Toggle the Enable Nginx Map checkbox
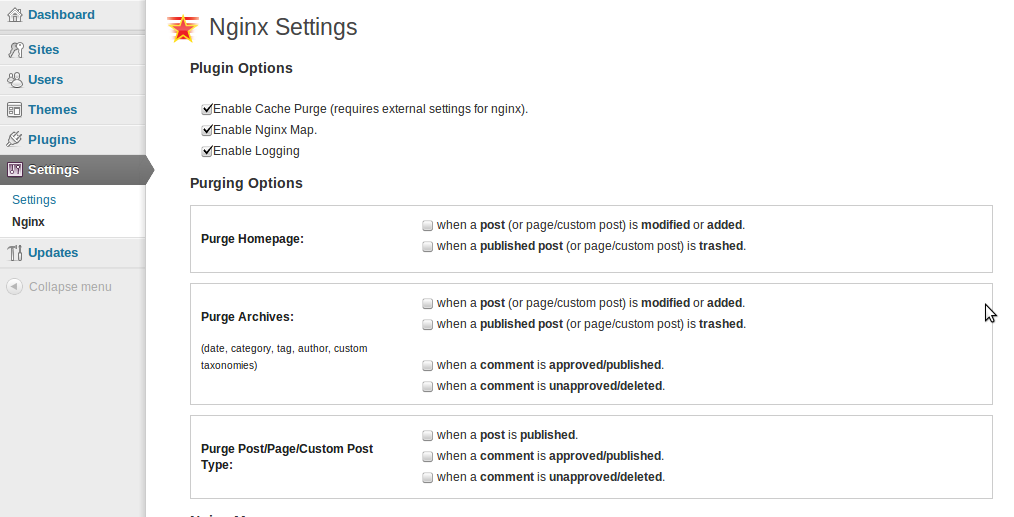1014x517 pixels. click(x=207, y=130)
